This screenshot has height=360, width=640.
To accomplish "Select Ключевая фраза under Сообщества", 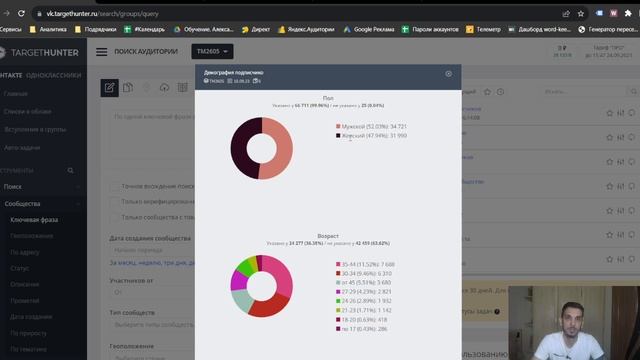I will tap(34, 220).
